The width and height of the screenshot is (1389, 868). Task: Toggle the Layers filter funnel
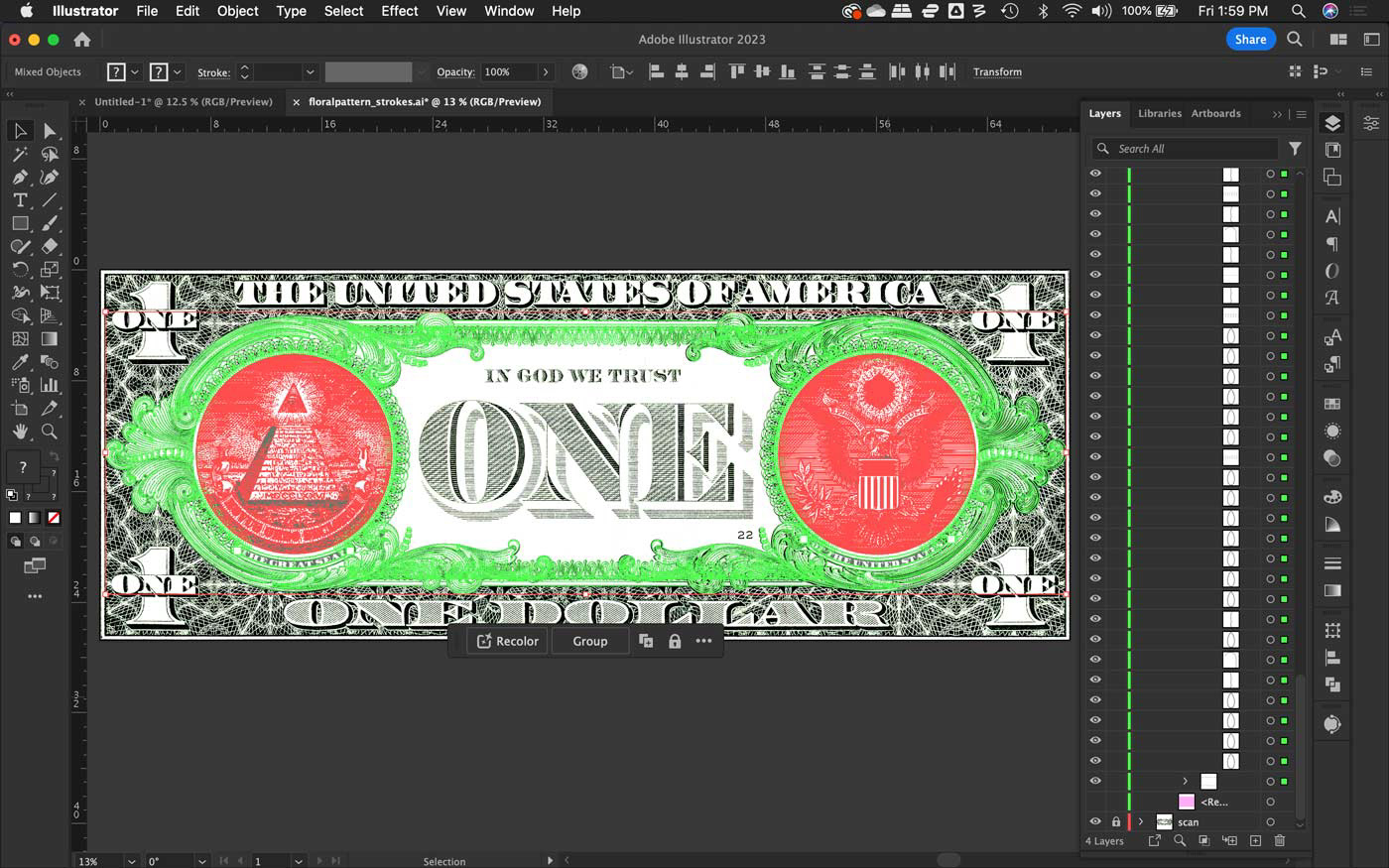tap(1295, 149)
